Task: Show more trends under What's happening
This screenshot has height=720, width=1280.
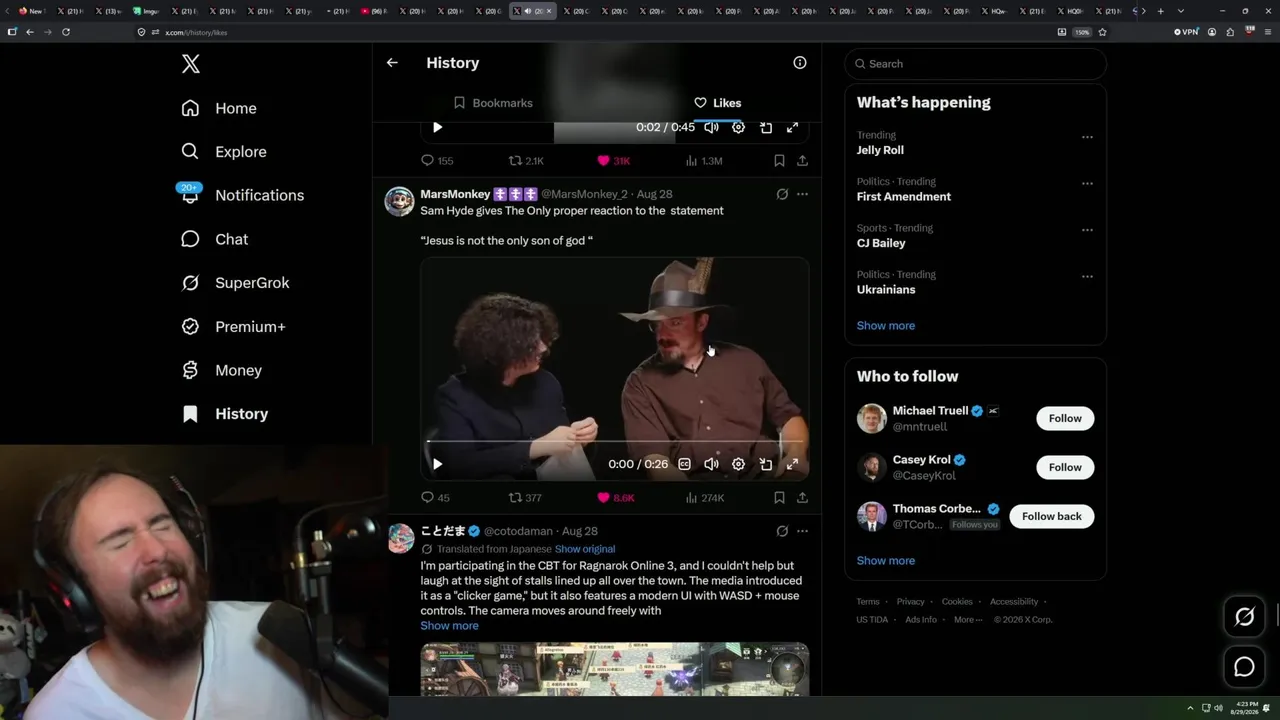Action: [x=886, y=326]
